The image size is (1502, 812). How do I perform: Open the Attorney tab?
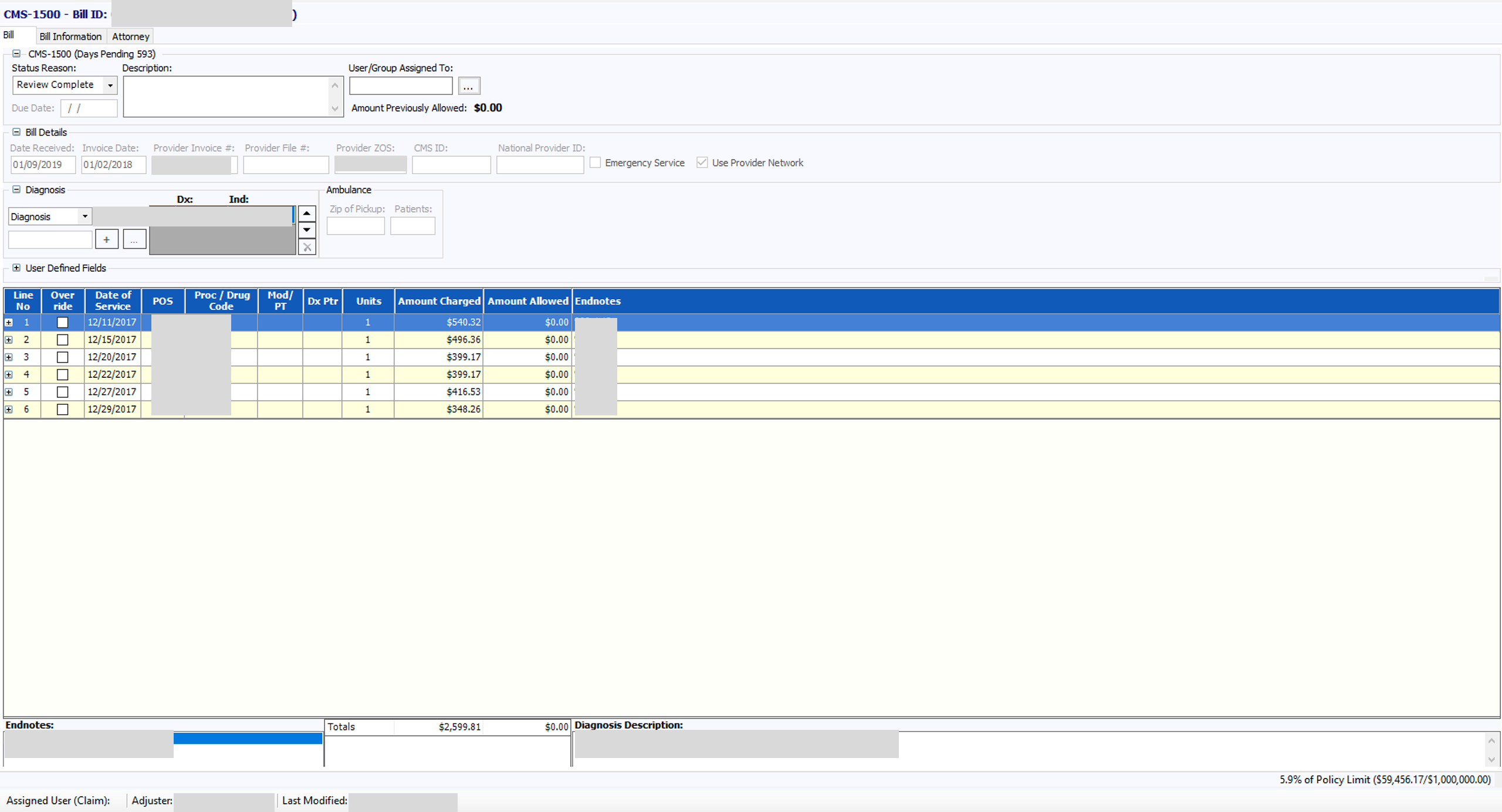click(130, 36)
